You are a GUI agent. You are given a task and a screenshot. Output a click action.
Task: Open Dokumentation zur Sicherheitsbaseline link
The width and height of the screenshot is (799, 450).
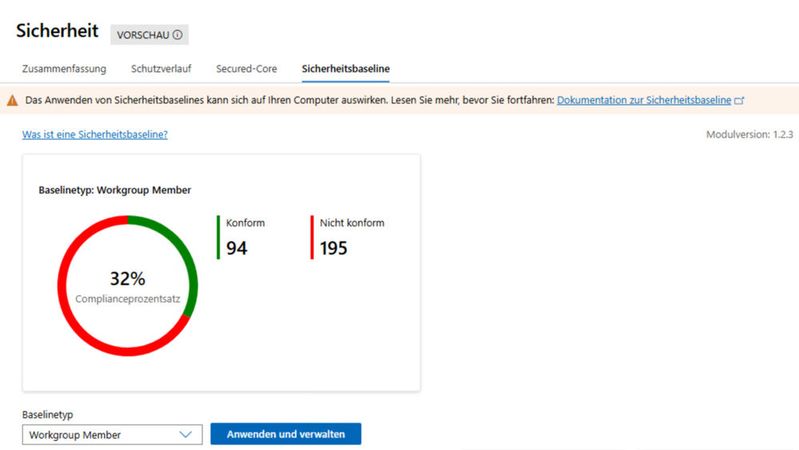644,100
